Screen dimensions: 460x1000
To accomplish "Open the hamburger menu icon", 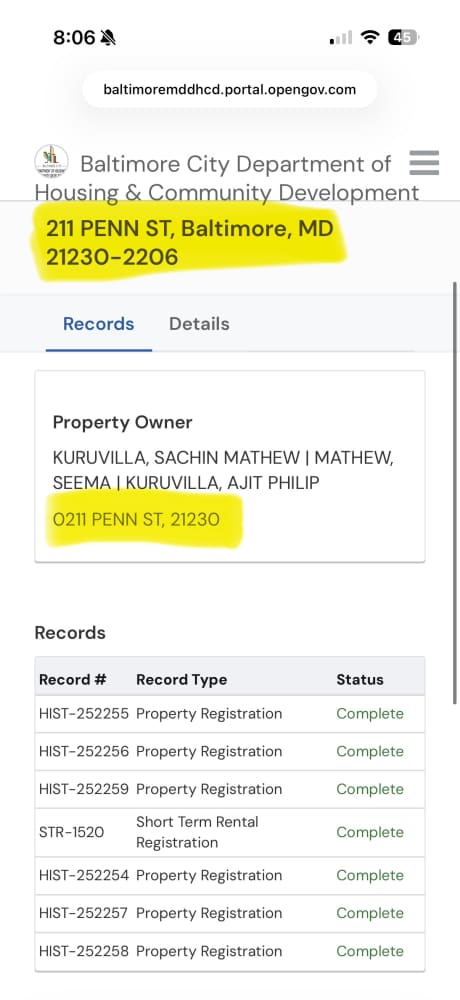I will tap(424, 163).
